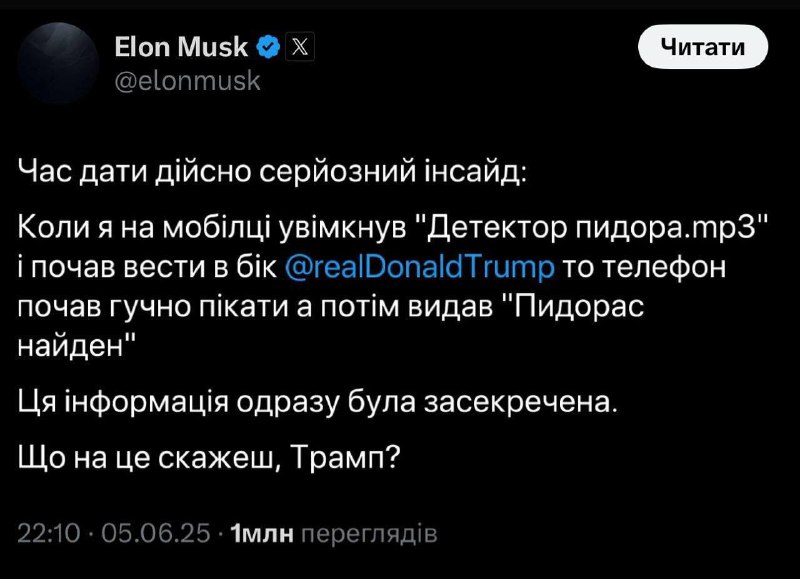Open the 1млн view count
The image size is (800, 579).
click(262, 534)
